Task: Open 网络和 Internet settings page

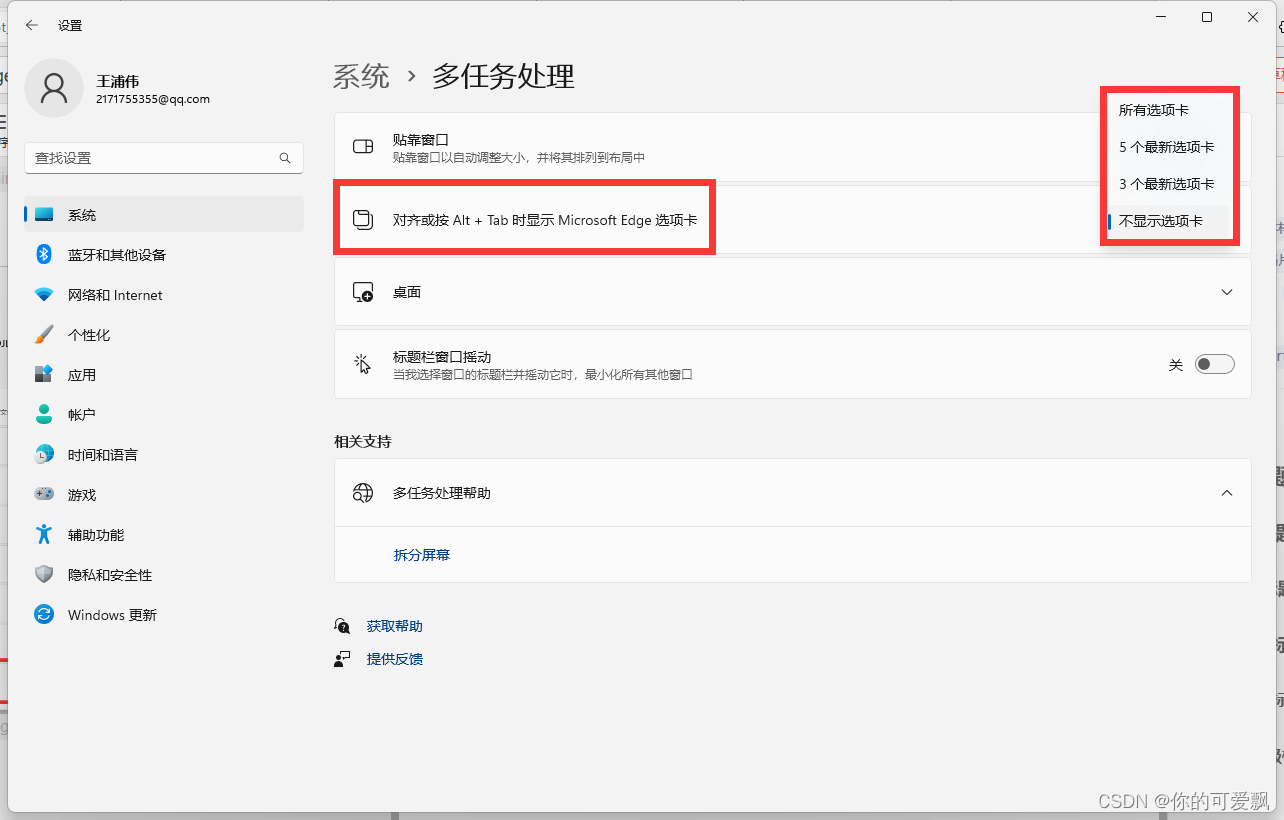Action: (x=164, y=295)
